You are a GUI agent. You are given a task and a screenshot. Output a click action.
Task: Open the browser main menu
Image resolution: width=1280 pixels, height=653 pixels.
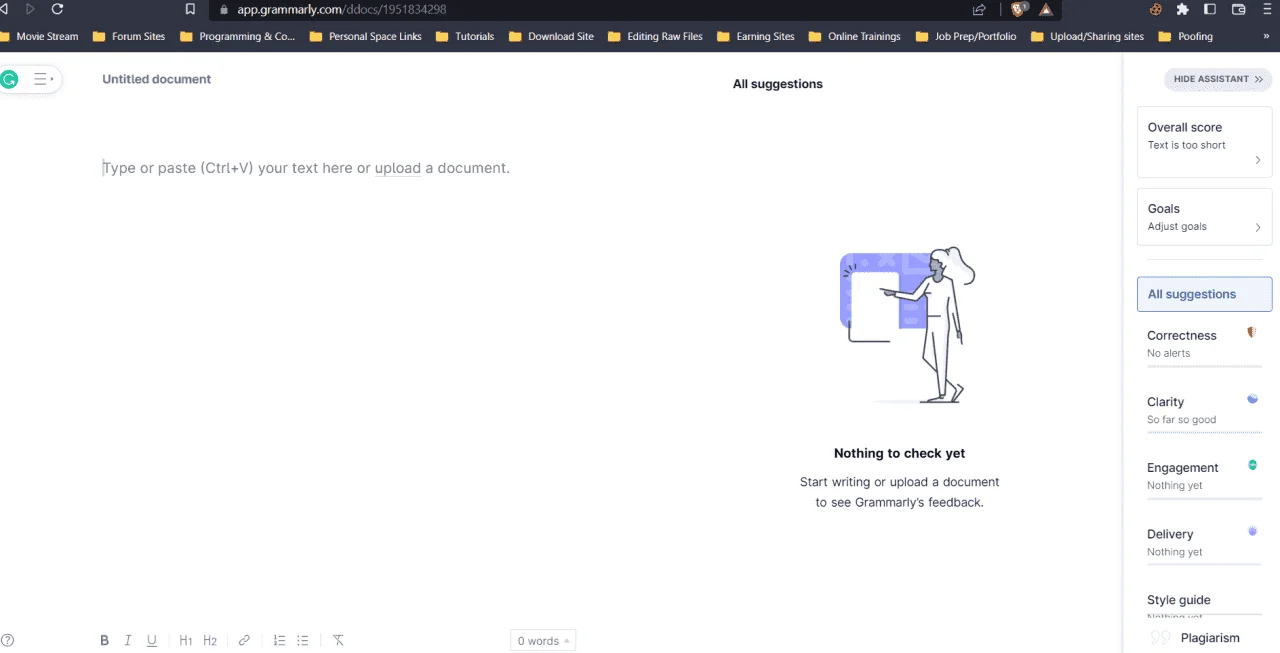point(1266,9)
